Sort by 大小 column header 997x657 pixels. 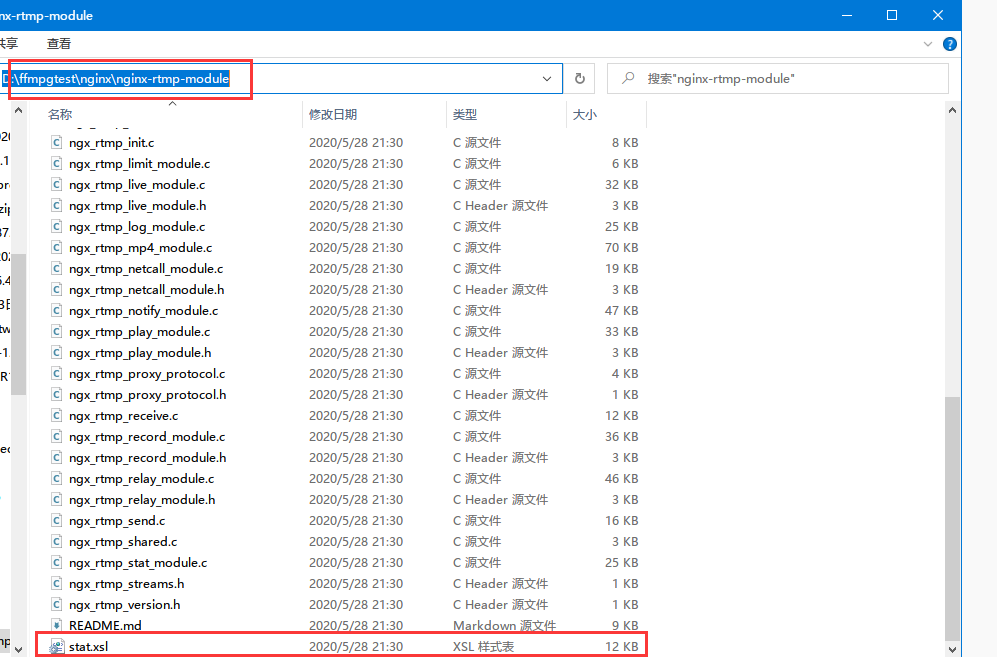point(584,114)
